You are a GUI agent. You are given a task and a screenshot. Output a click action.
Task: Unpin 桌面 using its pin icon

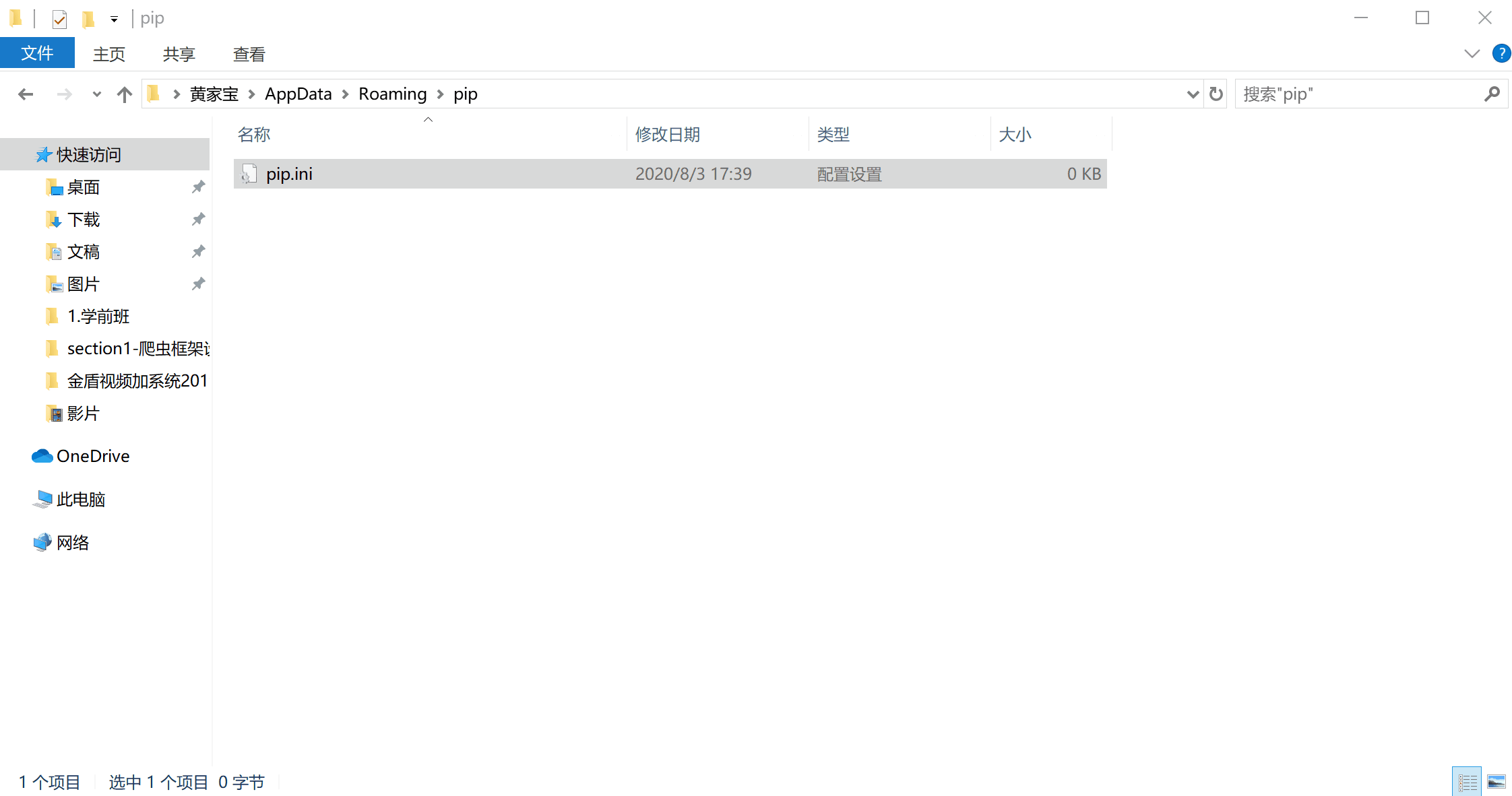[x=198, y=187]
